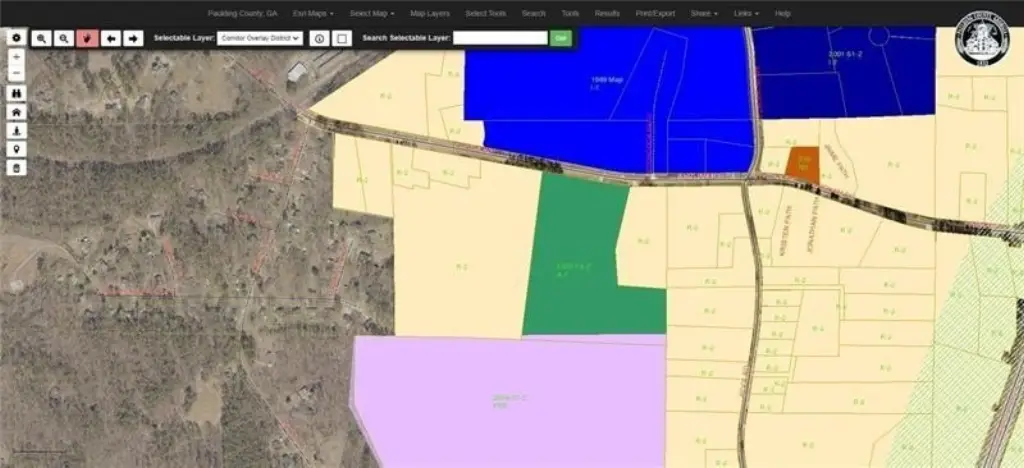The height and width of the screenshot is (468, 1024).
Task: Open the Map Layers menu item
Action: (429, 13)
